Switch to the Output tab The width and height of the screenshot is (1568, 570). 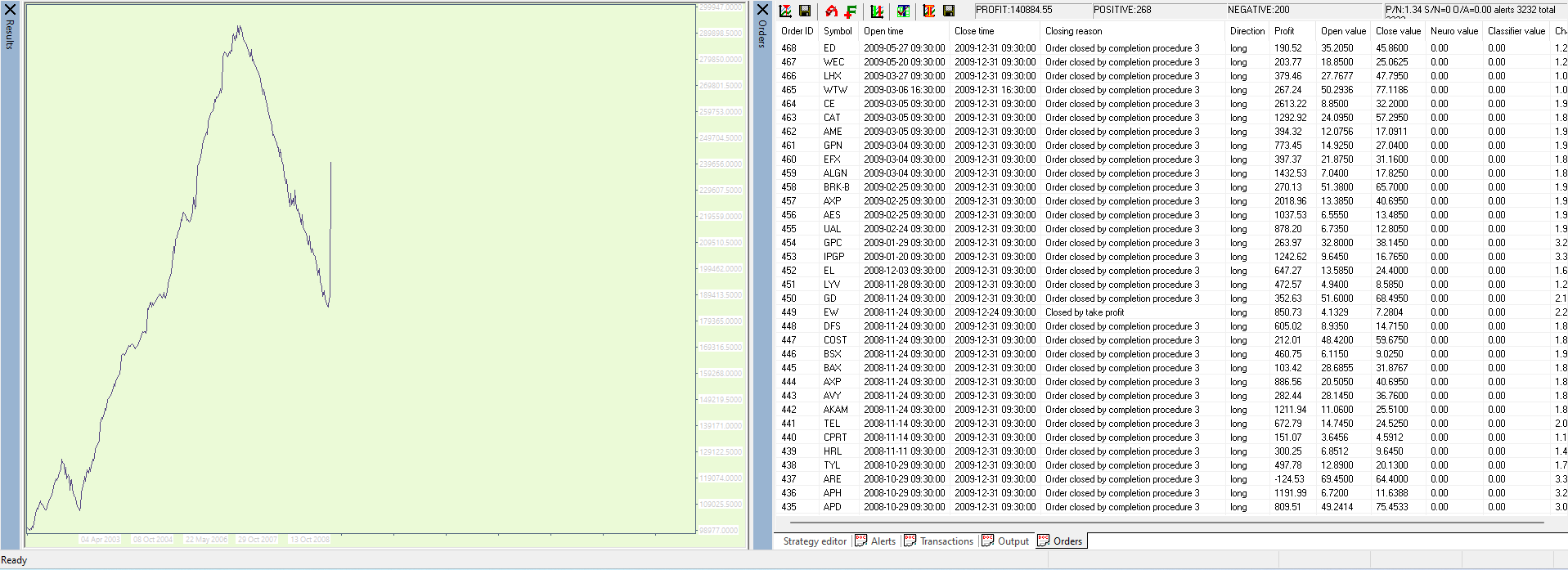point(1013,541)
